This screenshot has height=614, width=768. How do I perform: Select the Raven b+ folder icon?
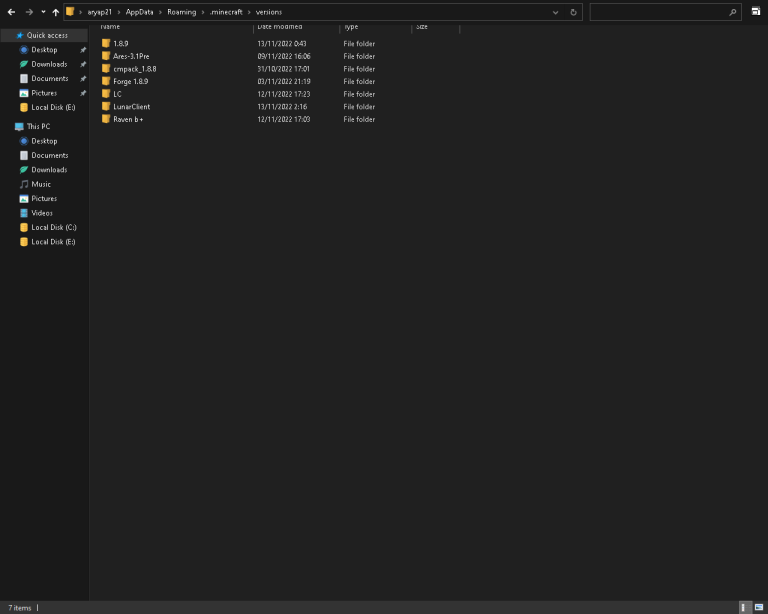[x=106, y=119]
